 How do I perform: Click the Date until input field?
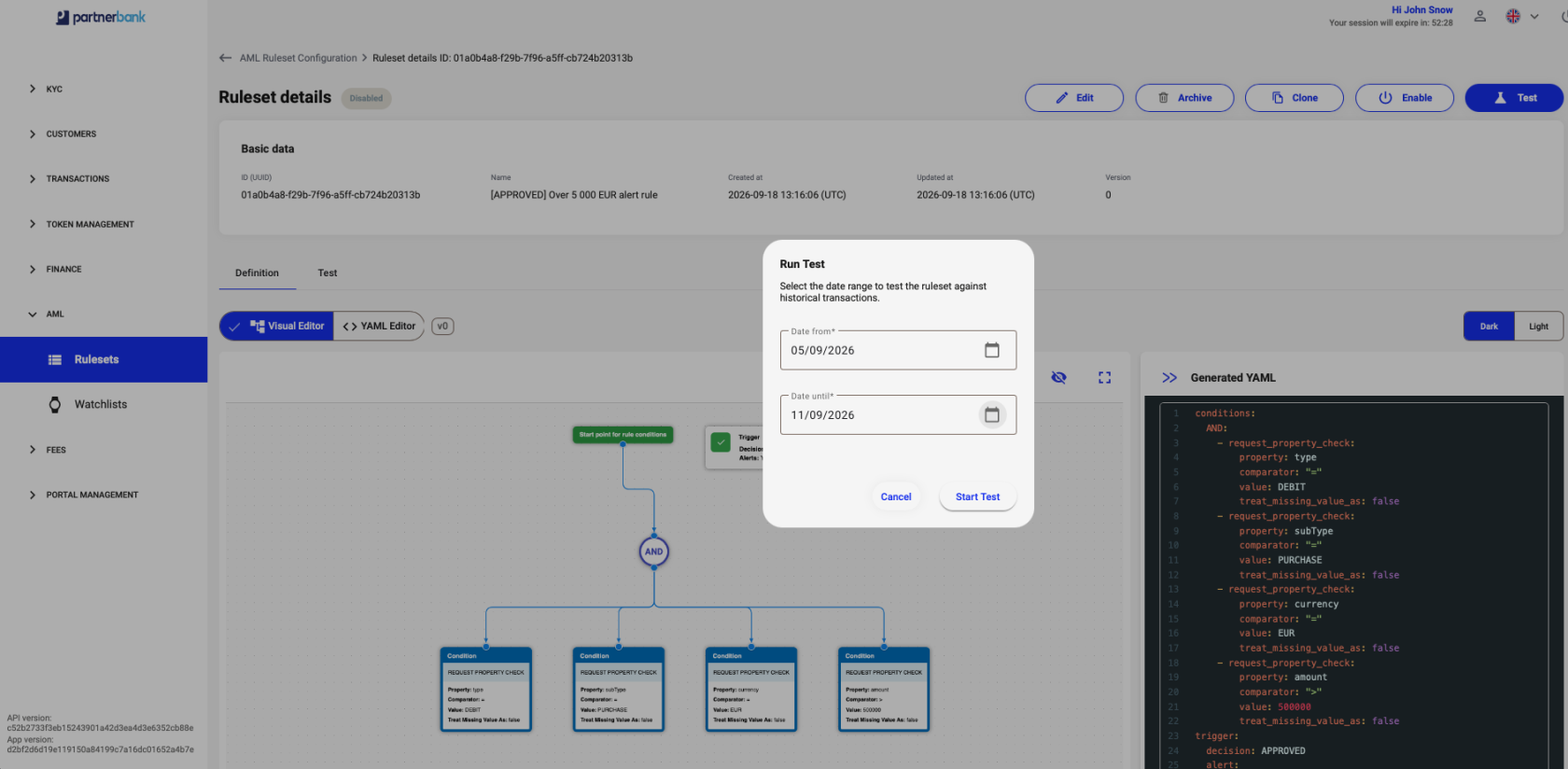[898, 414]
